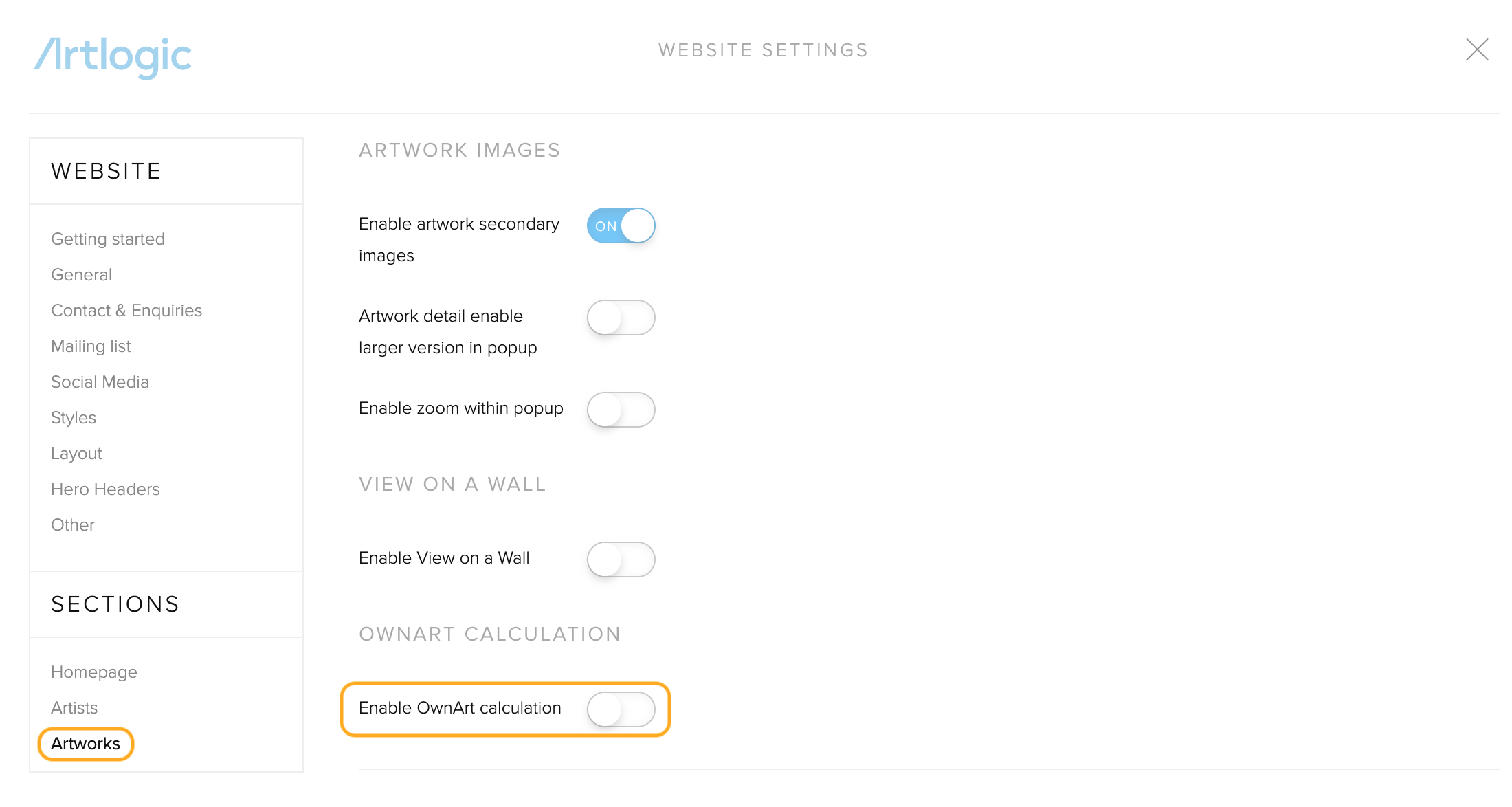
Task: Open Contact & Enquiries section
Action: pos(126,311)
